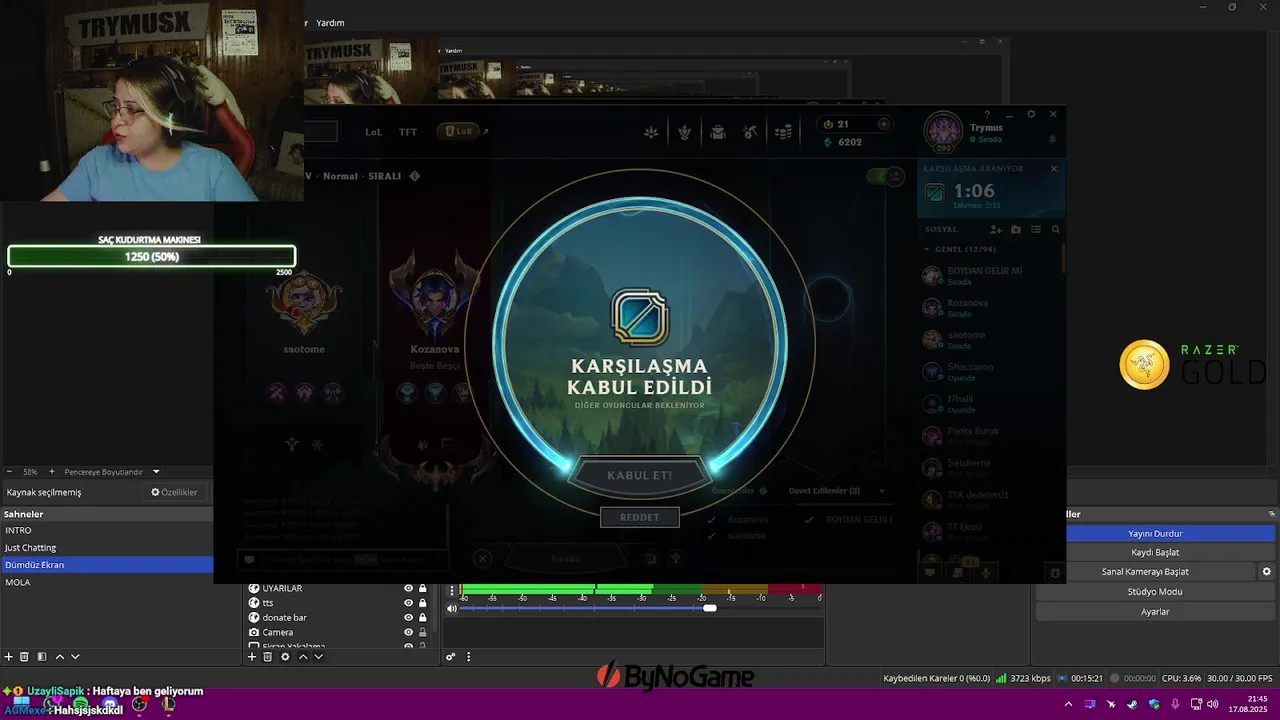The image size is (1280, 720).
Task: Add a new source with the plus icon
Action: [252, 657]
